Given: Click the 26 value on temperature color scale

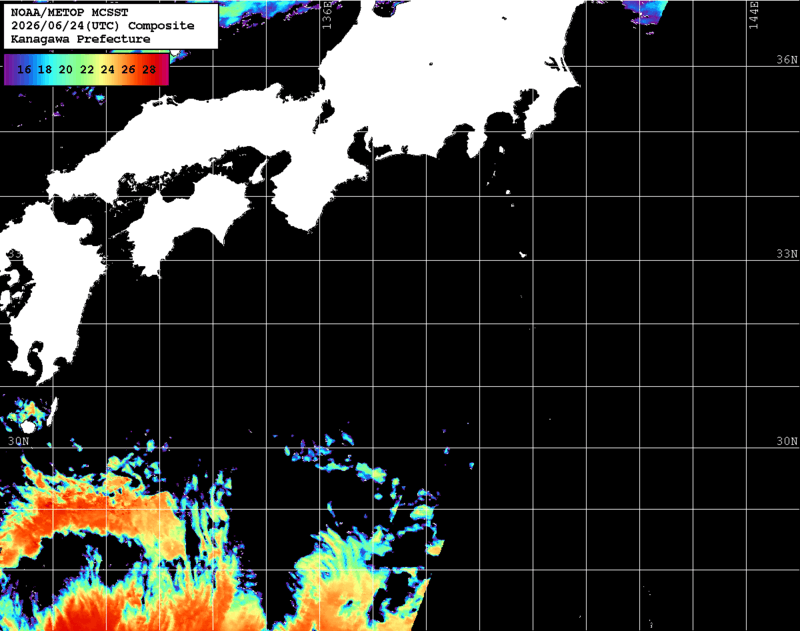Looking at the screenshot, I should pyautogui.click(x=128, y=69).
